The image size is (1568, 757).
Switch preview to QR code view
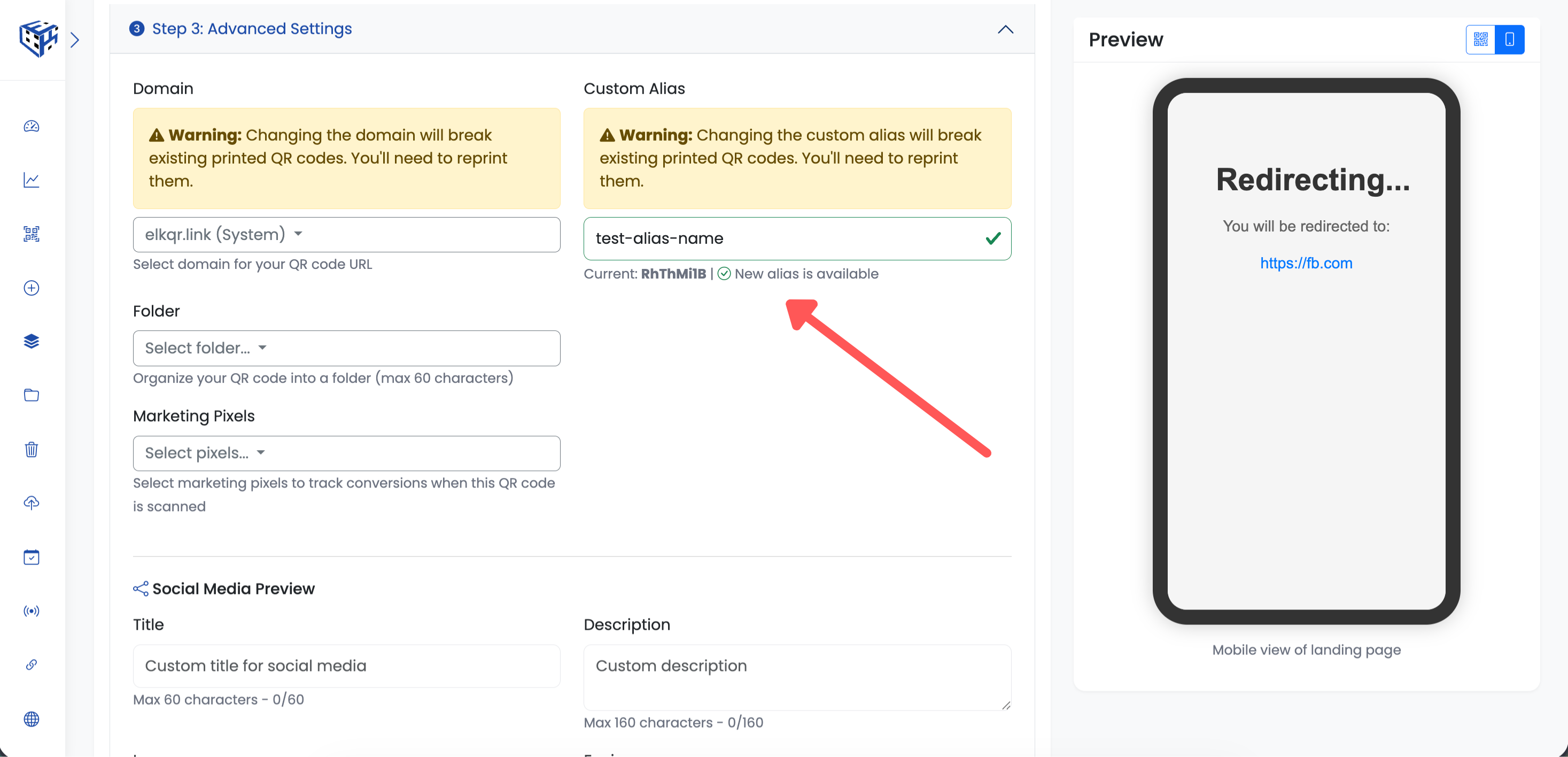click(x=1480, y=40)
